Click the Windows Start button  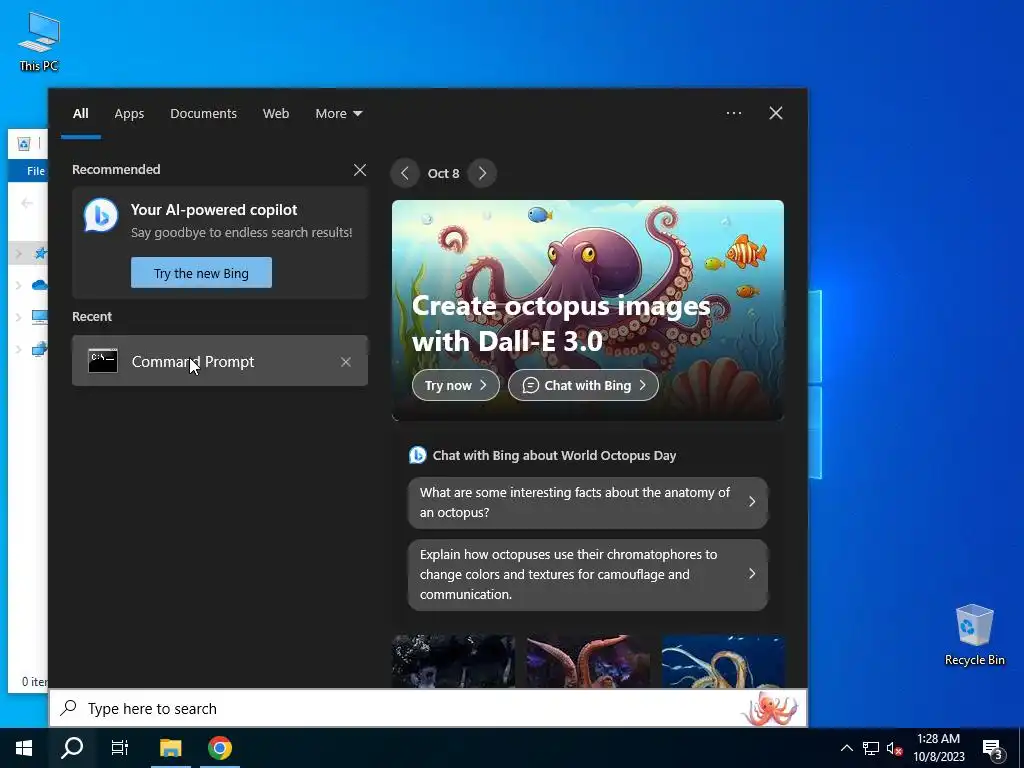[24, 748]
